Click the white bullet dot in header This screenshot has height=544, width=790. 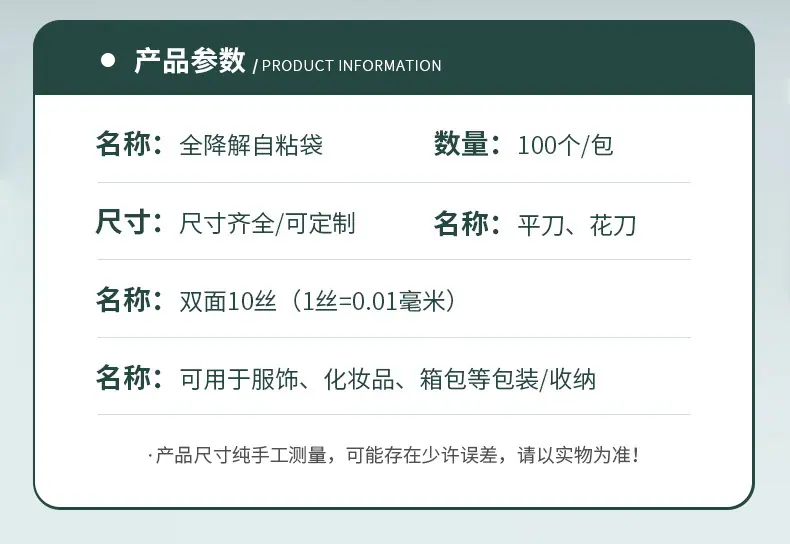[x=108, y=60]
